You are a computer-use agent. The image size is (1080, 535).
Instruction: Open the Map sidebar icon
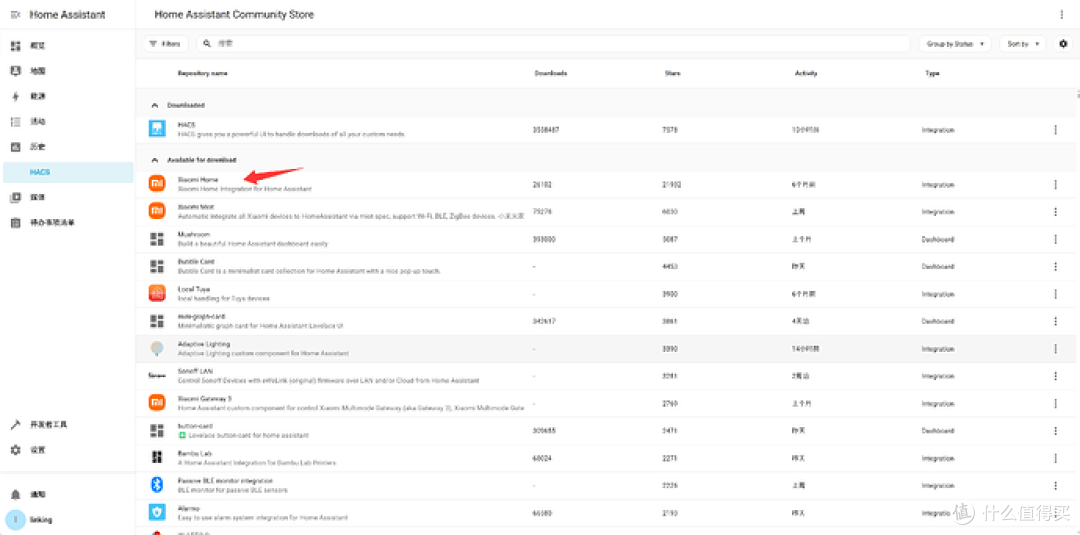tap(16, 71)
